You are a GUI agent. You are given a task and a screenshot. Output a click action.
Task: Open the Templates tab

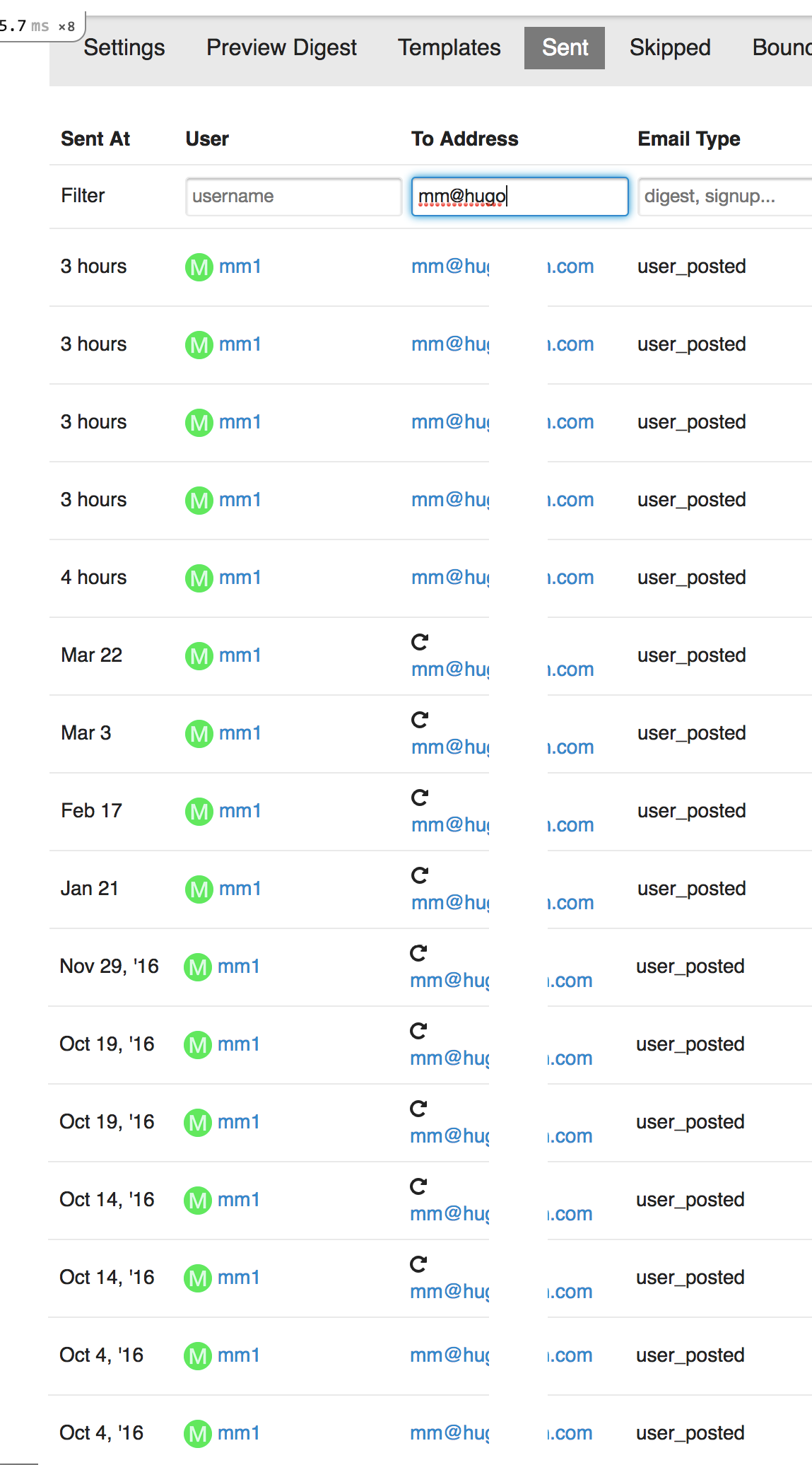(449, 47)
